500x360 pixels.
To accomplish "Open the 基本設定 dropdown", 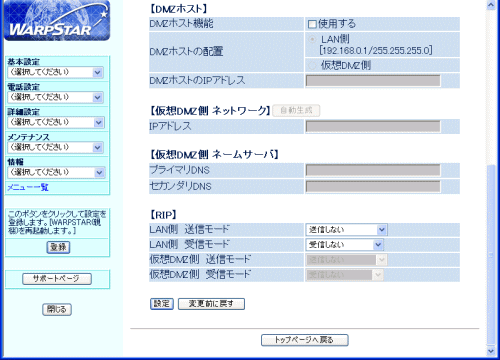I will pos(56,72).
